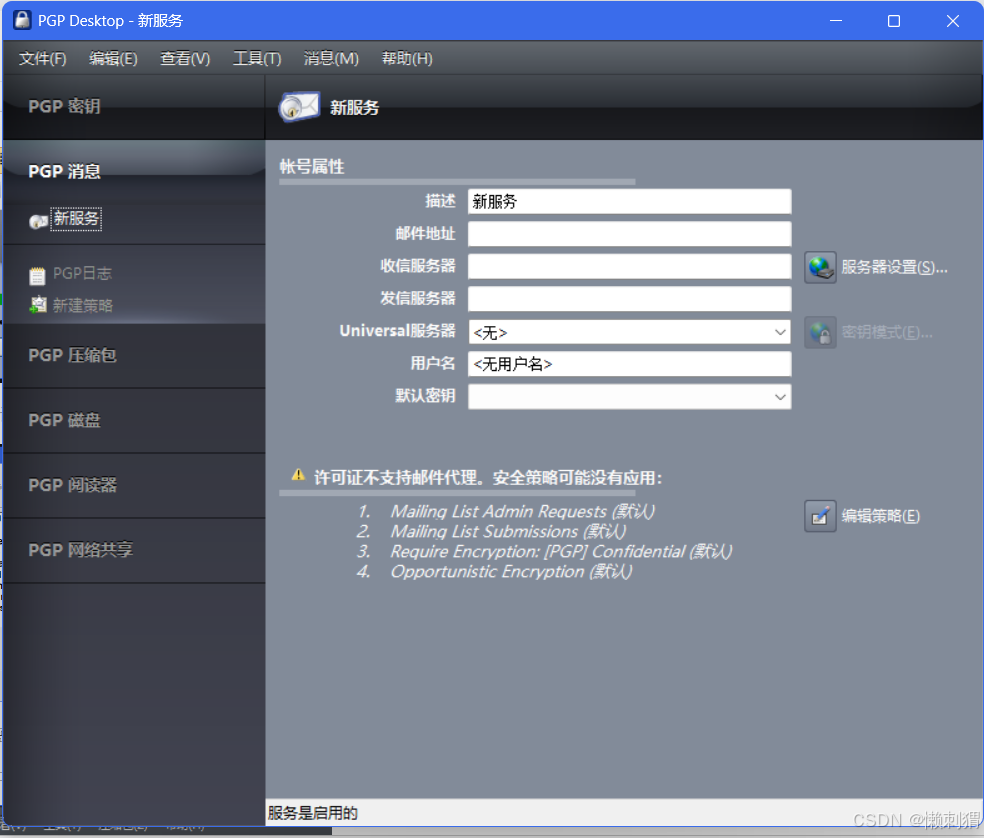This screenshot has height=838, width=984.
Task: Open the 文件(F) menu
Action: pyautogui.click(x=43, y=58)
